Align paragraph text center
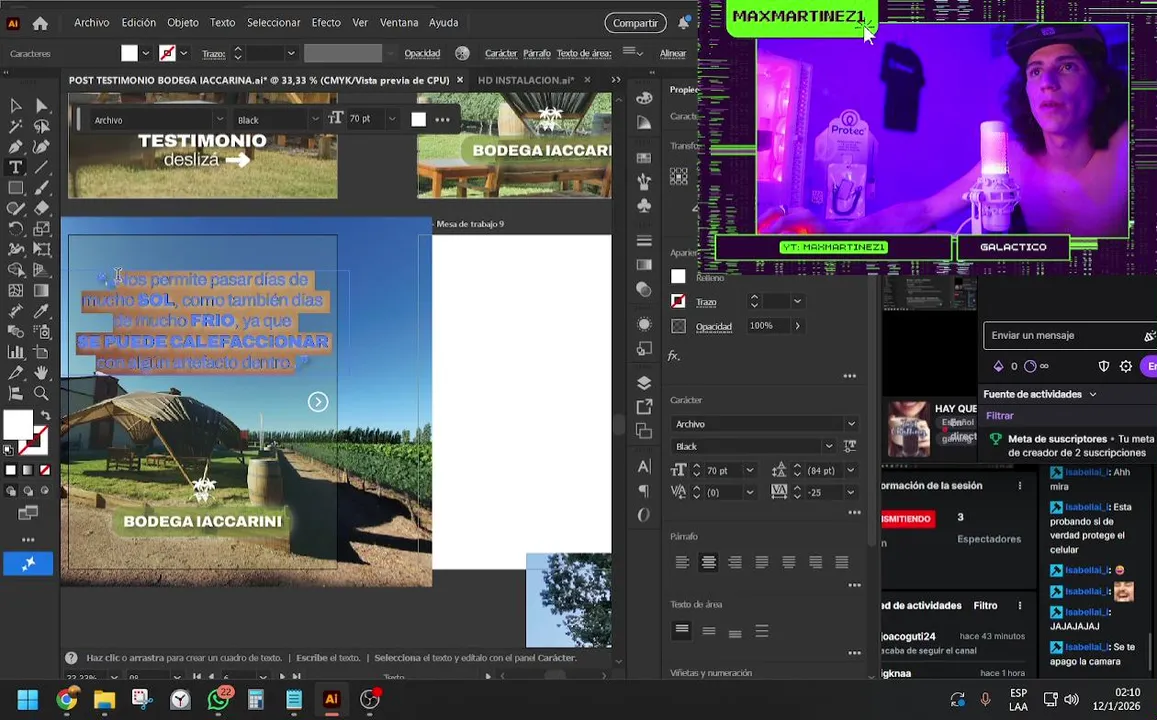 [x=708, y=562]
